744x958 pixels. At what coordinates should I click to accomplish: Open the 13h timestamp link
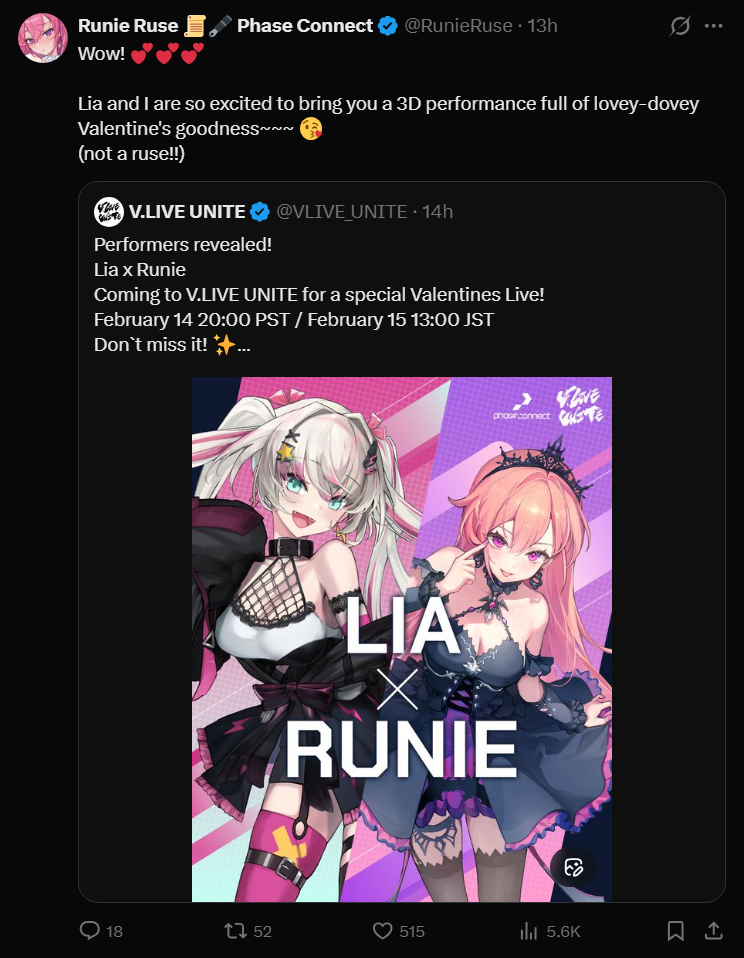click(x=542, y=26)
